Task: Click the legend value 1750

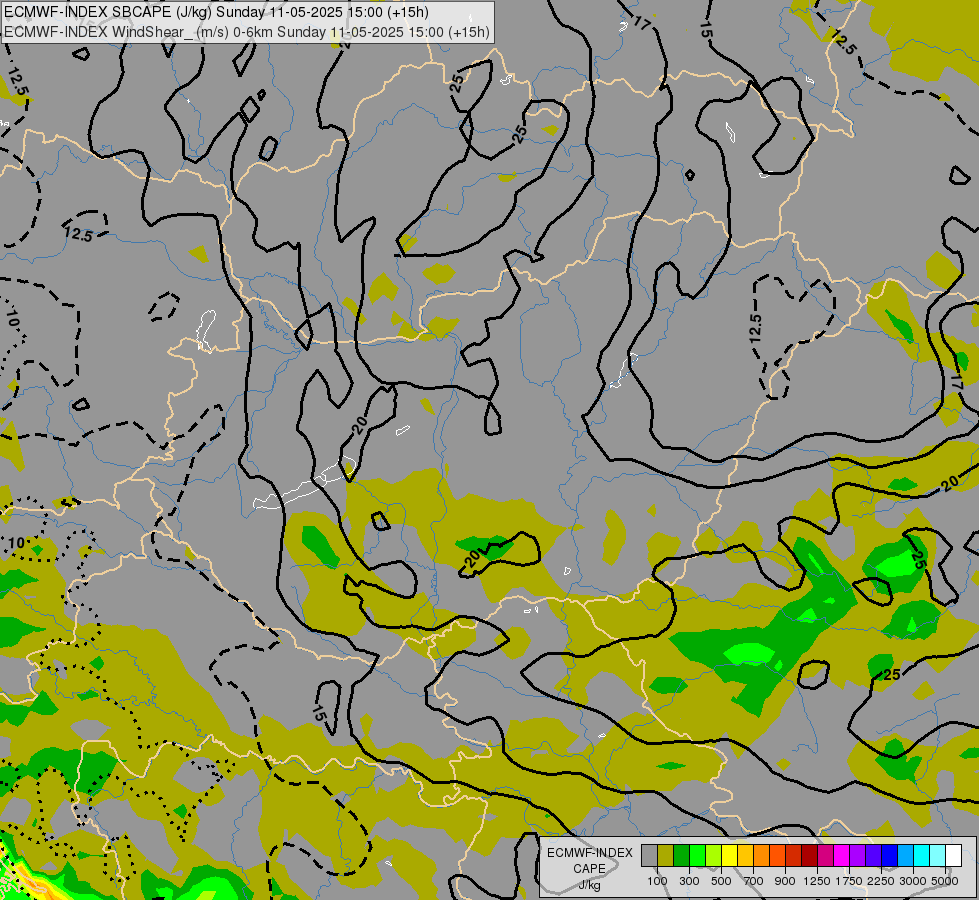Action: [x=849, y=881]
